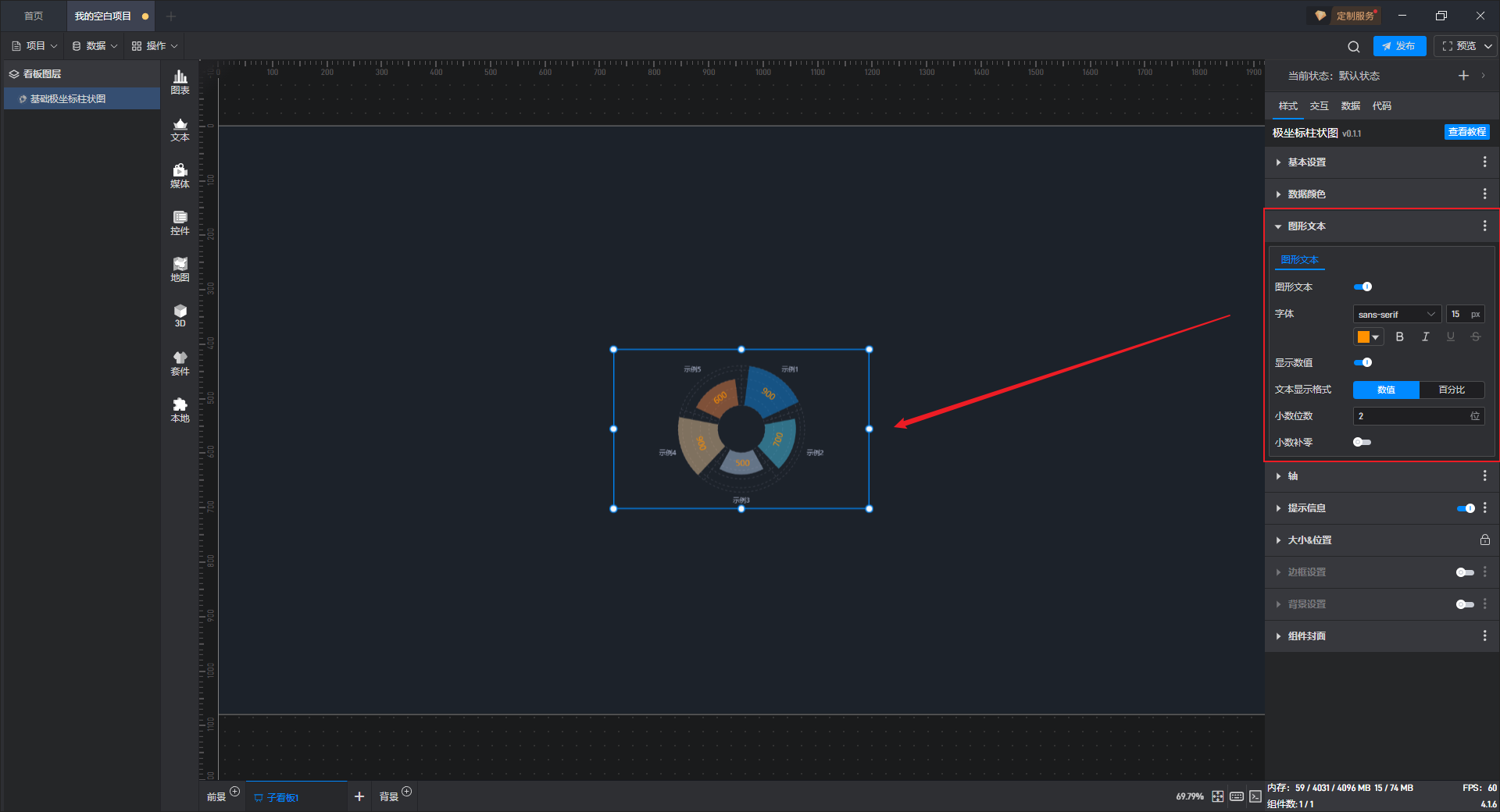Edit the 小数位数 decimal places field

pyautogui.click(x=1418, y=416)
